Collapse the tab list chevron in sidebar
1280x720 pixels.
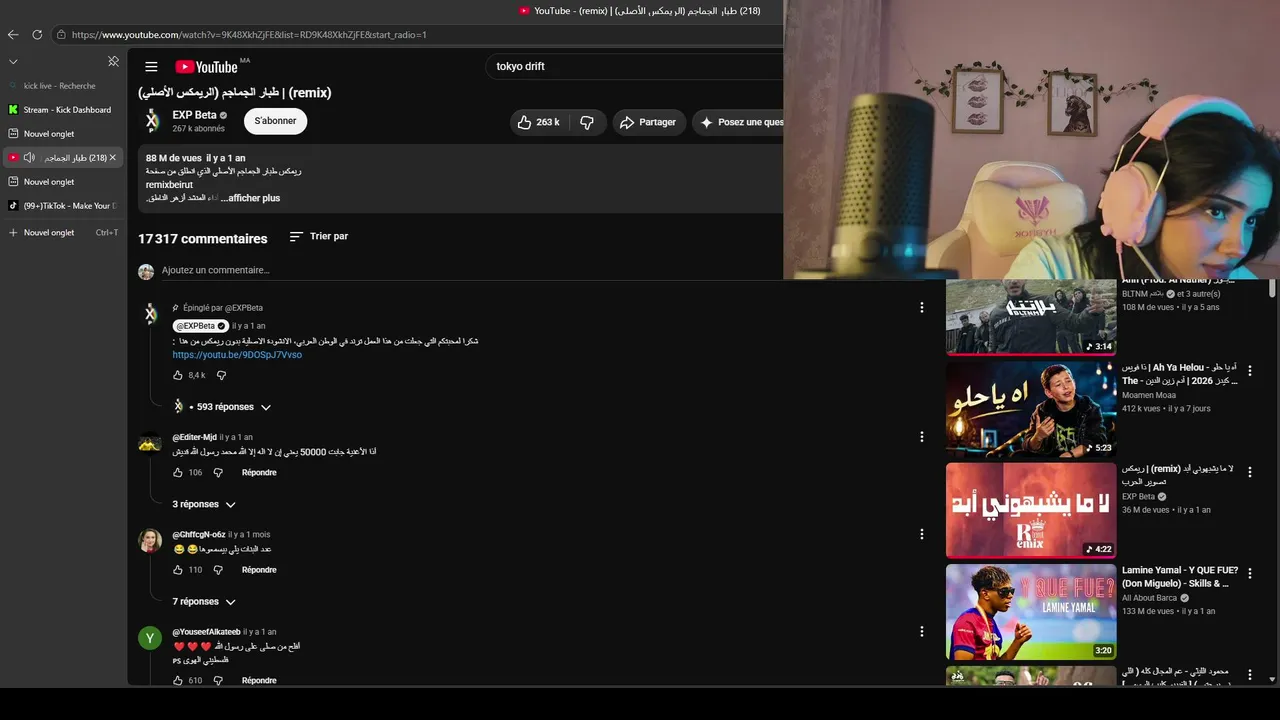point(13,61)
